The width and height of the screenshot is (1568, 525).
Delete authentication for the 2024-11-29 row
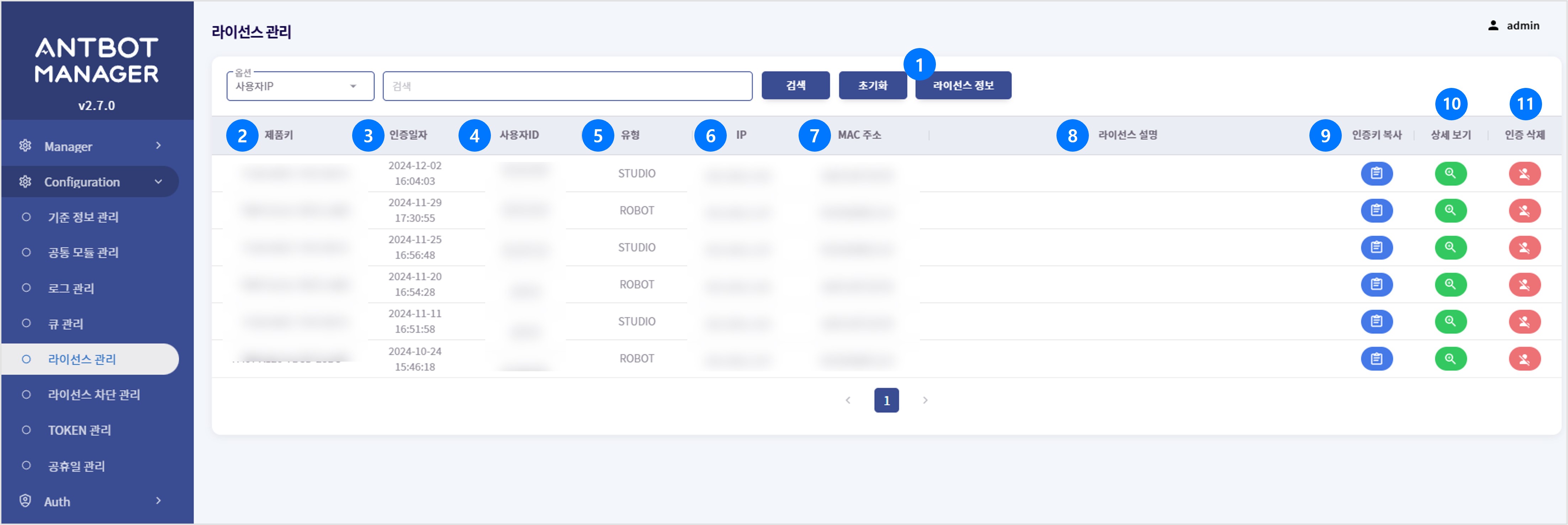coord(1524,211)
